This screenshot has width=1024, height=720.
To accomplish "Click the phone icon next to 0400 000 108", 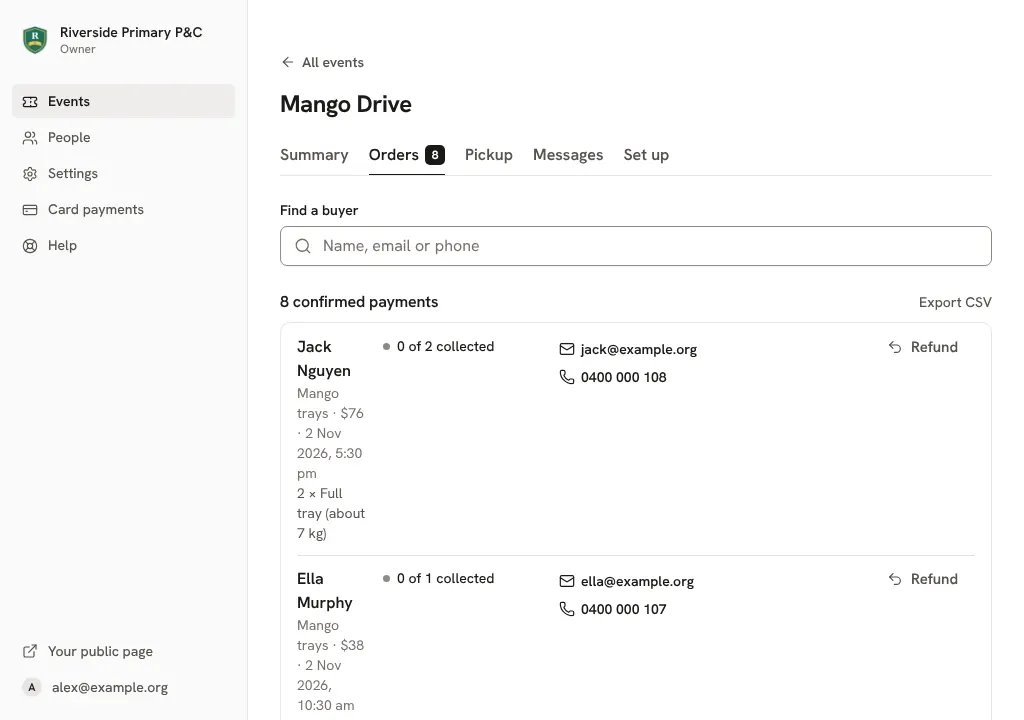I will 567,377.
